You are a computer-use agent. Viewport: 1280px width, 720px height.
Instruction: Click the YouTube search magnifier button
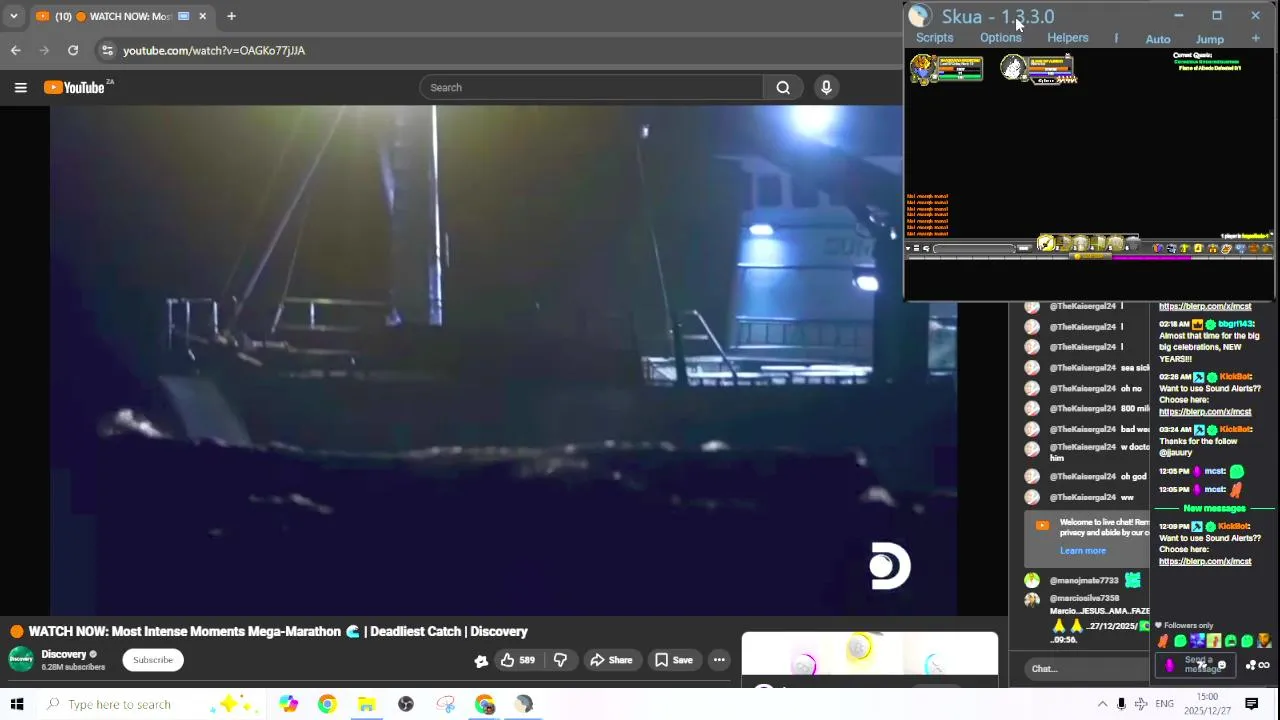pos(783,87)
